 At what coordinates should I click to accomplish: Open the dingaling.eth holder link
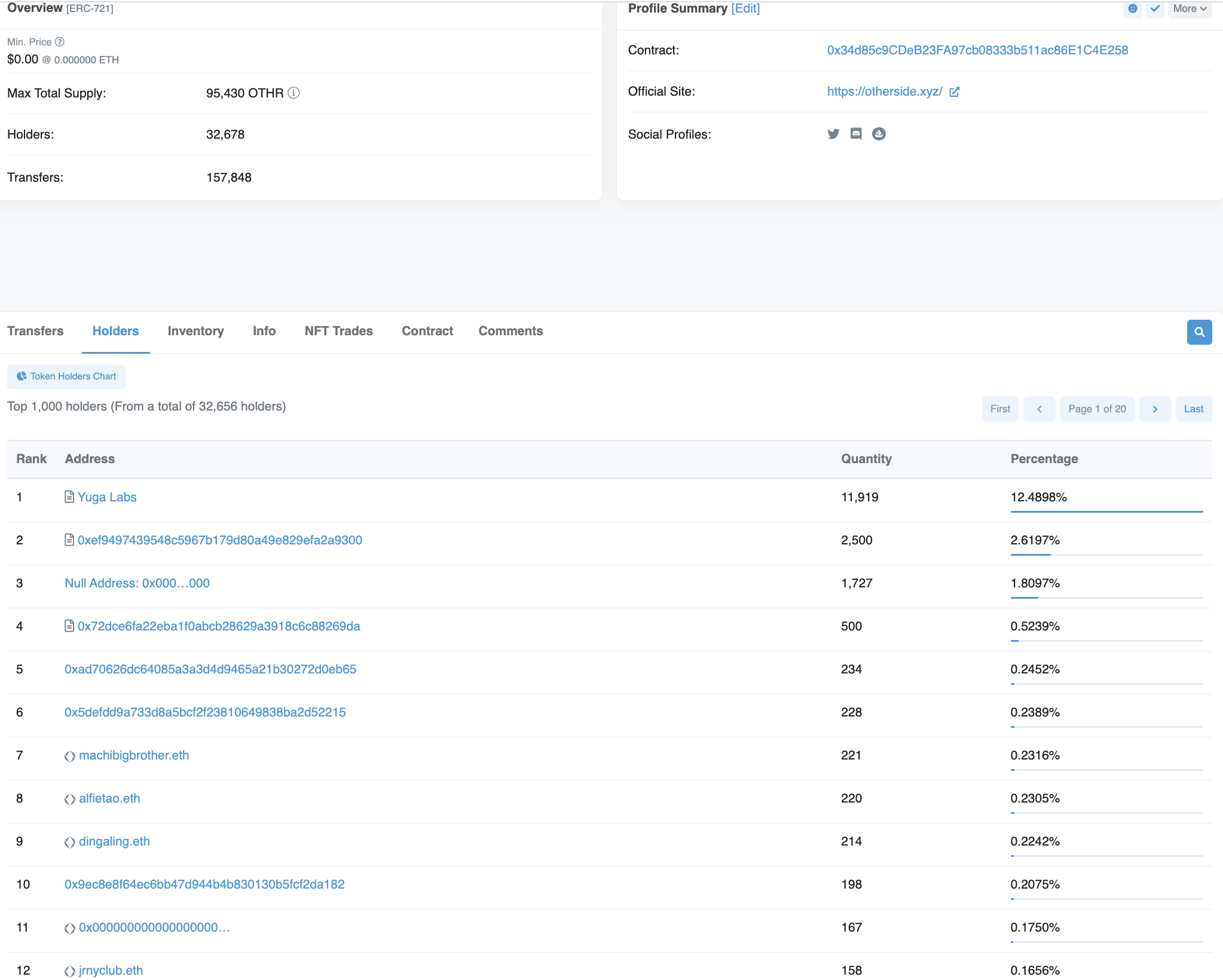114,841
